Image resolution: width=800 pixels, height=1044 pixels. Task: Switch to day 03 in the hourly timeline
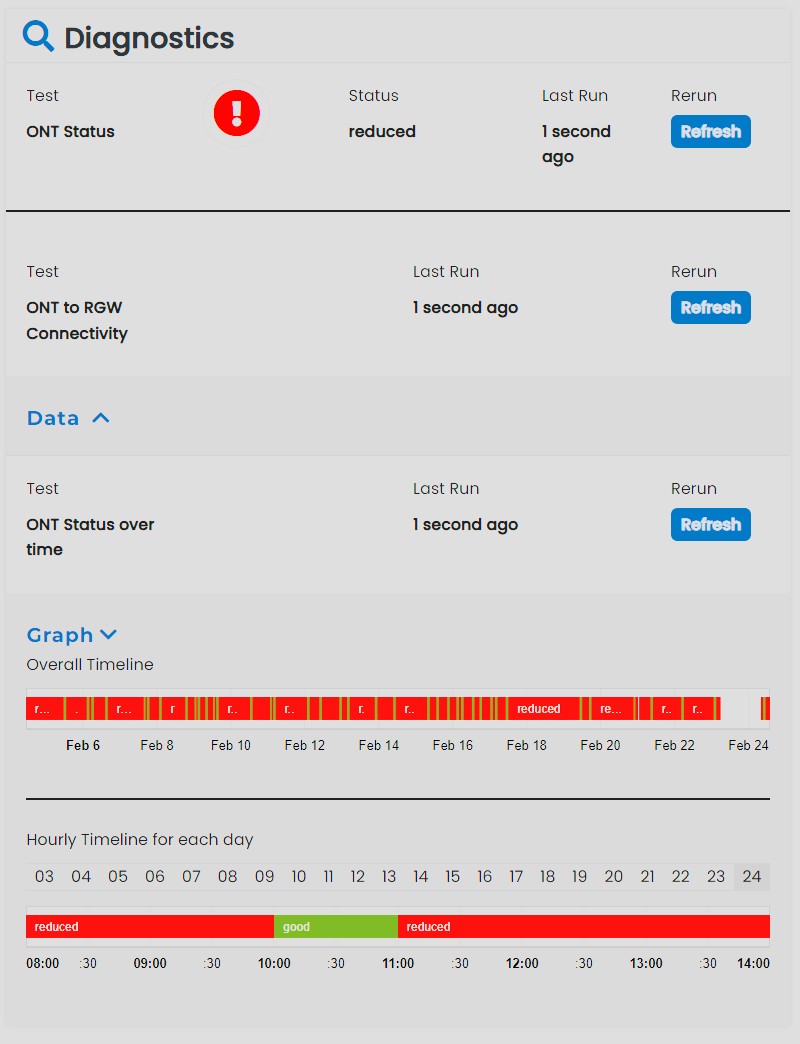[x=44, y=876]
